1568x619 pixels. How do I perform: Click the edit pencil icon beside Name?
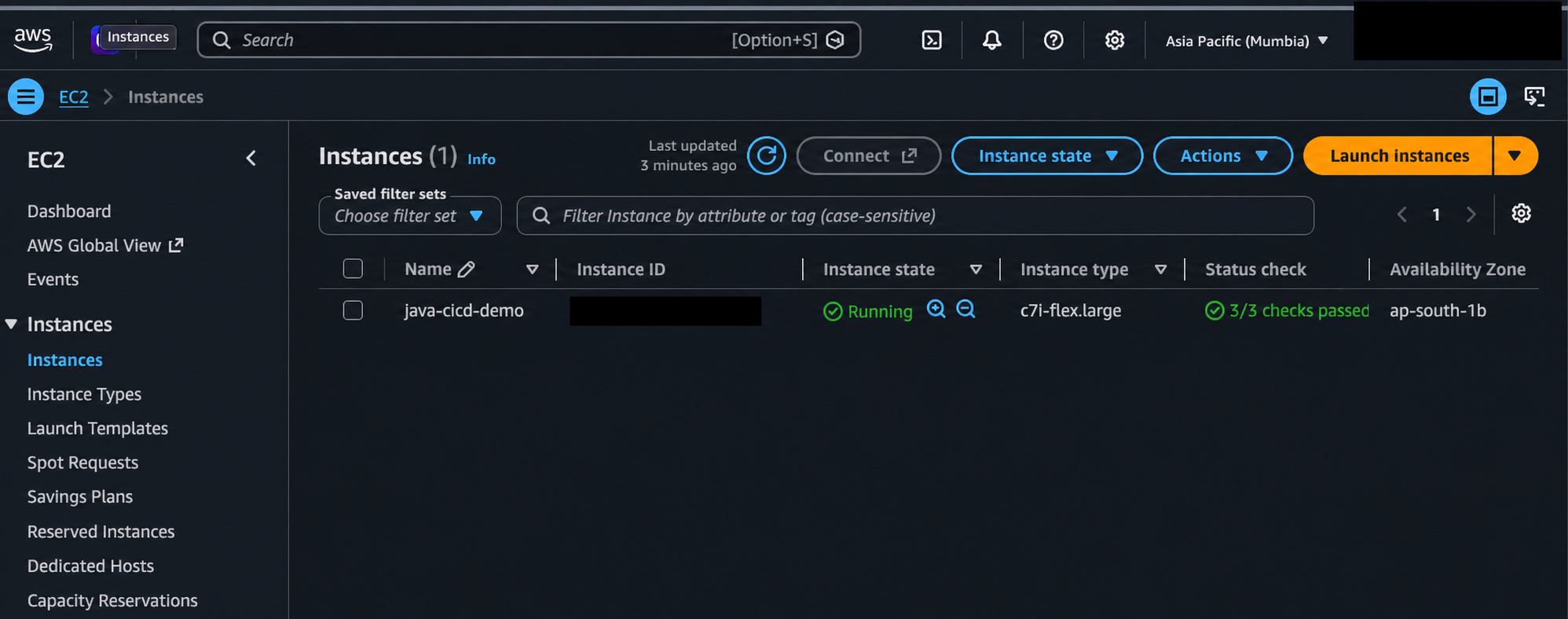(467, 269)
